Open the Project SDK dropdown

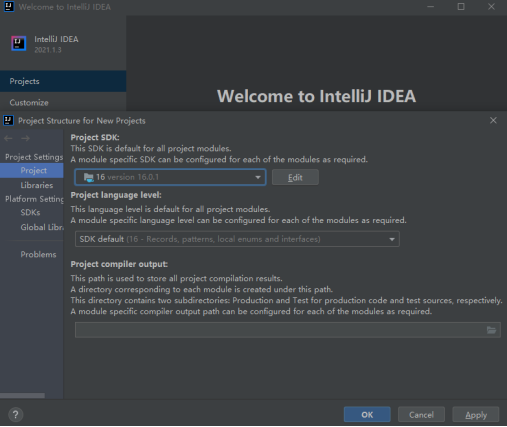pyautogui.click(x=170, y=177)
